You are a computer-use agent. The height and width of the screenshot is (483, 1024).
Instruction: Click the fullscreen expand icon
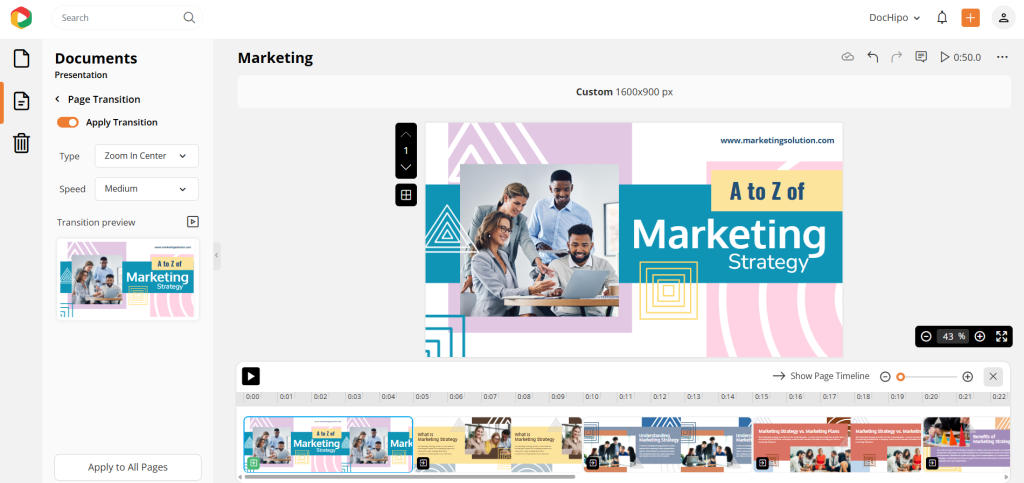pos(1001,337)
